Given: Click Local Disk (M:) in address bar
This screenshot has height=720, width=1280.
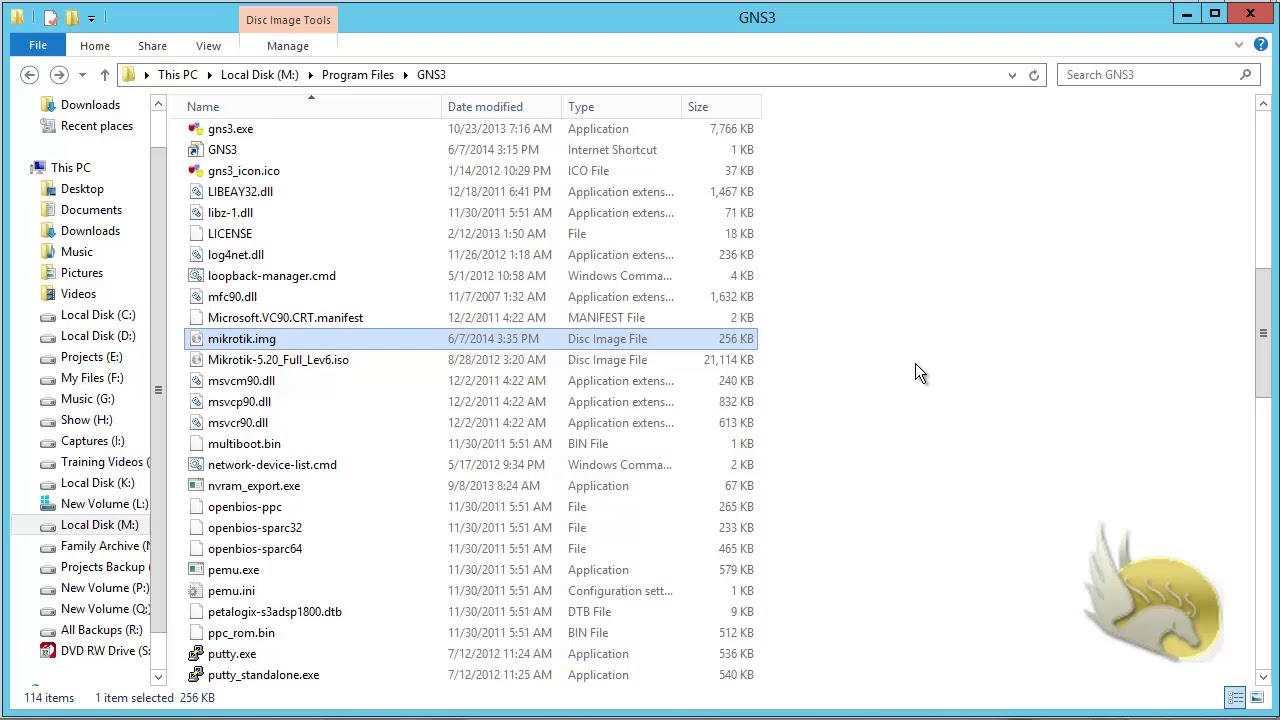Looking at the screenshot, I should pos(260,75).
